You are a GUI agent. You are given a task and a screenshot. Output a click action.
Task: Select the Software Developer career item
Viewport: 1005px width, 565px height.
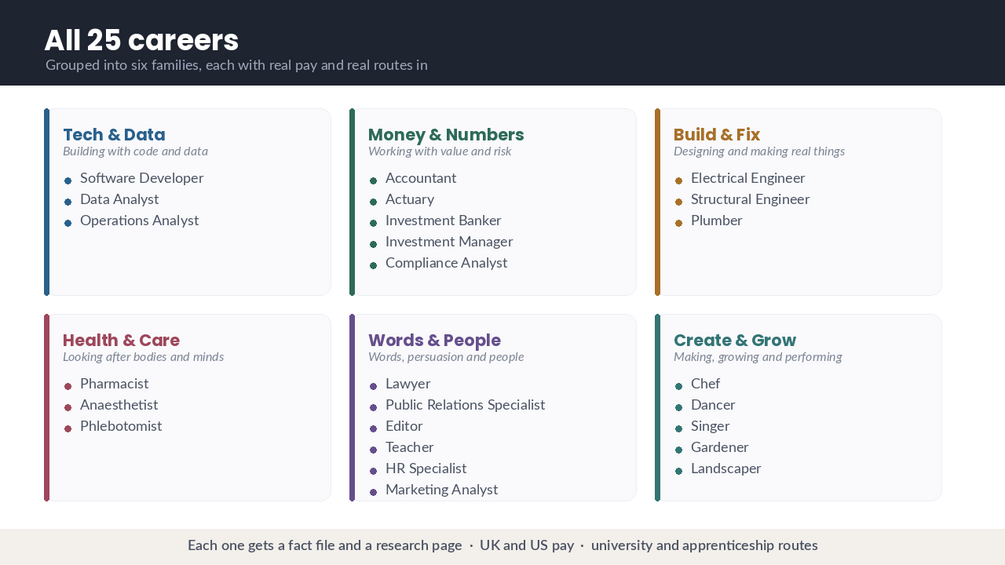tap(142, 178)
